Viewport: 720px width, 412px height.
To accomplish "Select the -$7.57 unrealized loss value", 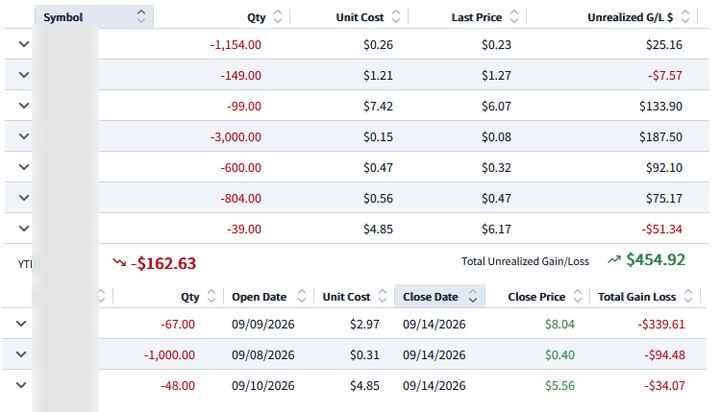I will [665, 75].
